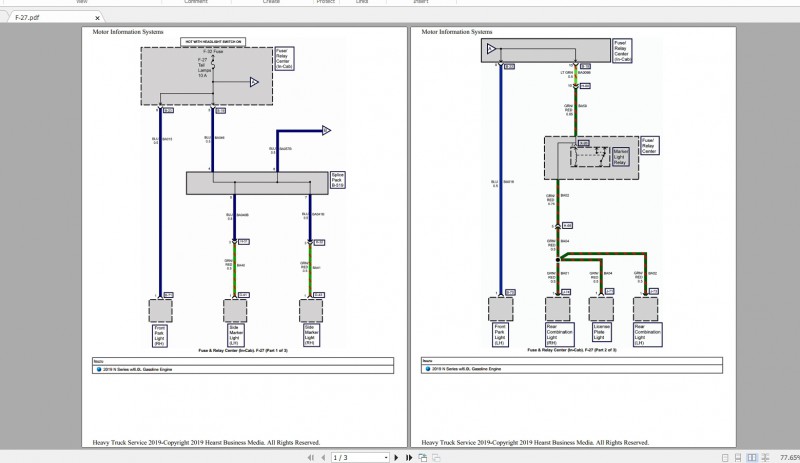Viewport: 800px width, 463px height.
Task: Switch to single page view layout
Action: (725, 458)
